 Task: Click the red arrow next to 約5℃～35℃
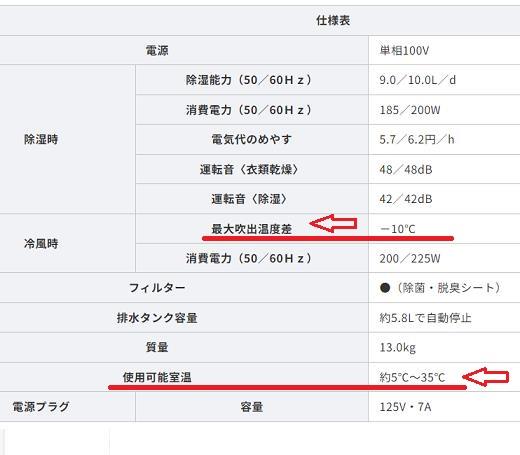point(486,377)
